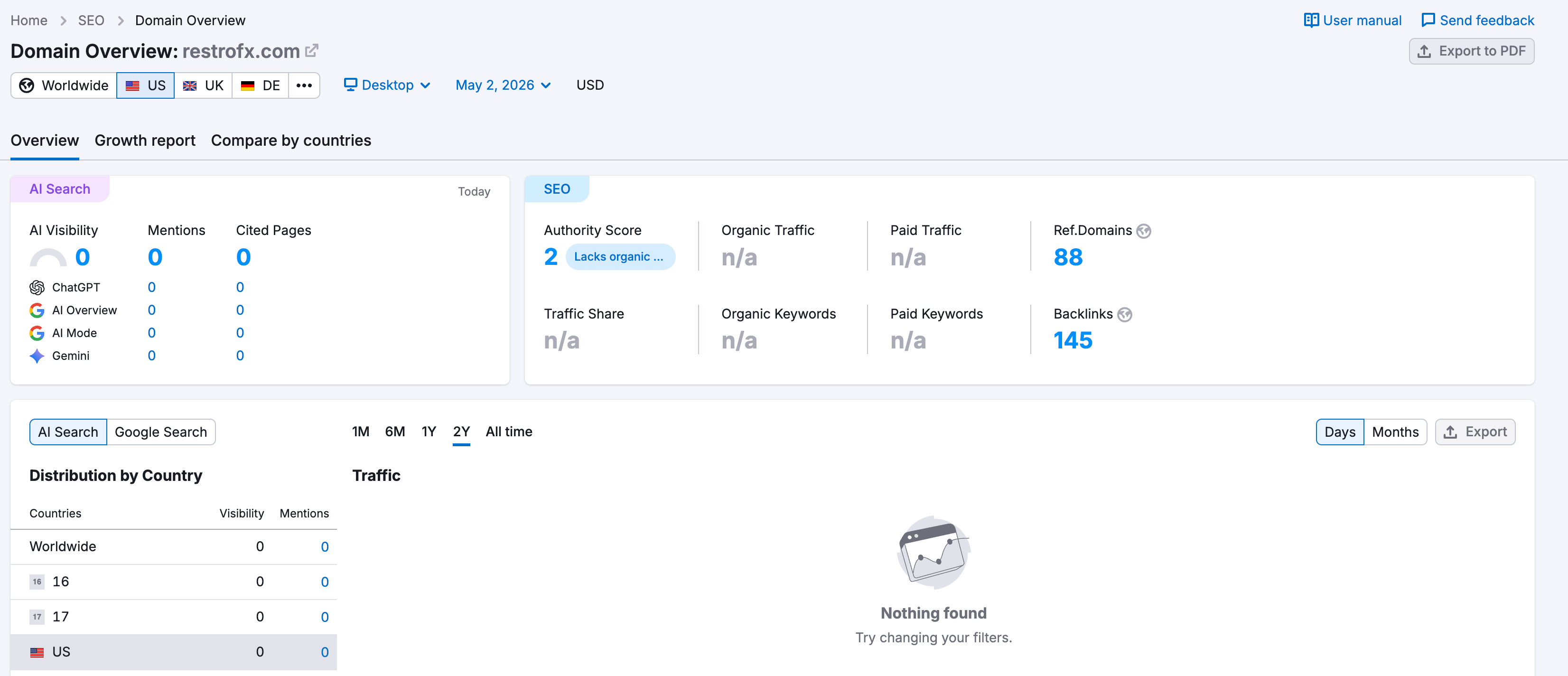Open Ref.Domains value 88

click(x=1068, y=257)
